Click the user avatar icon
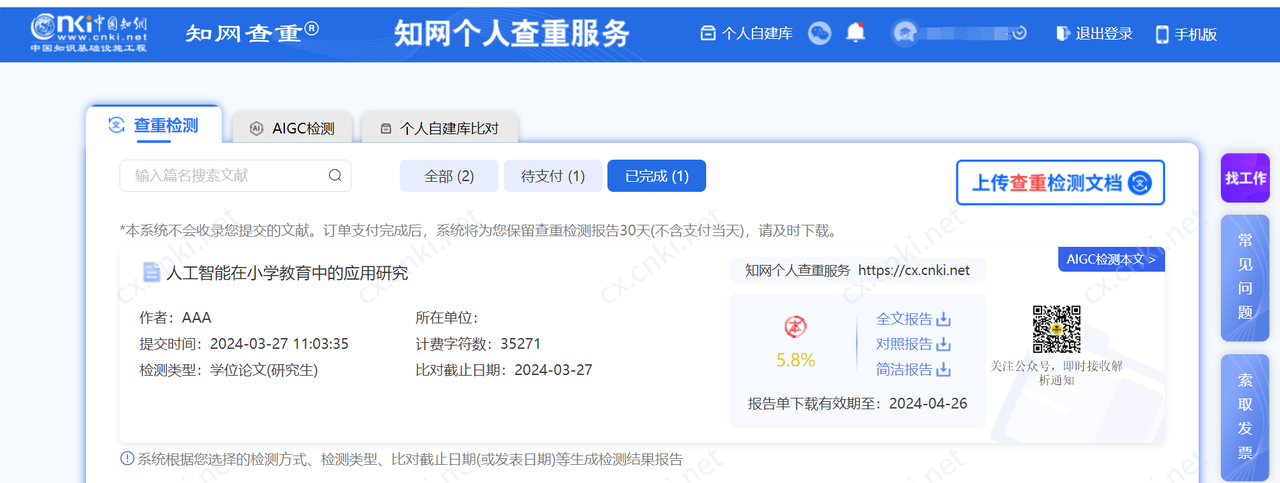Image resolution: width=1280 pixels, height=483 pixels. coord(906,33)
